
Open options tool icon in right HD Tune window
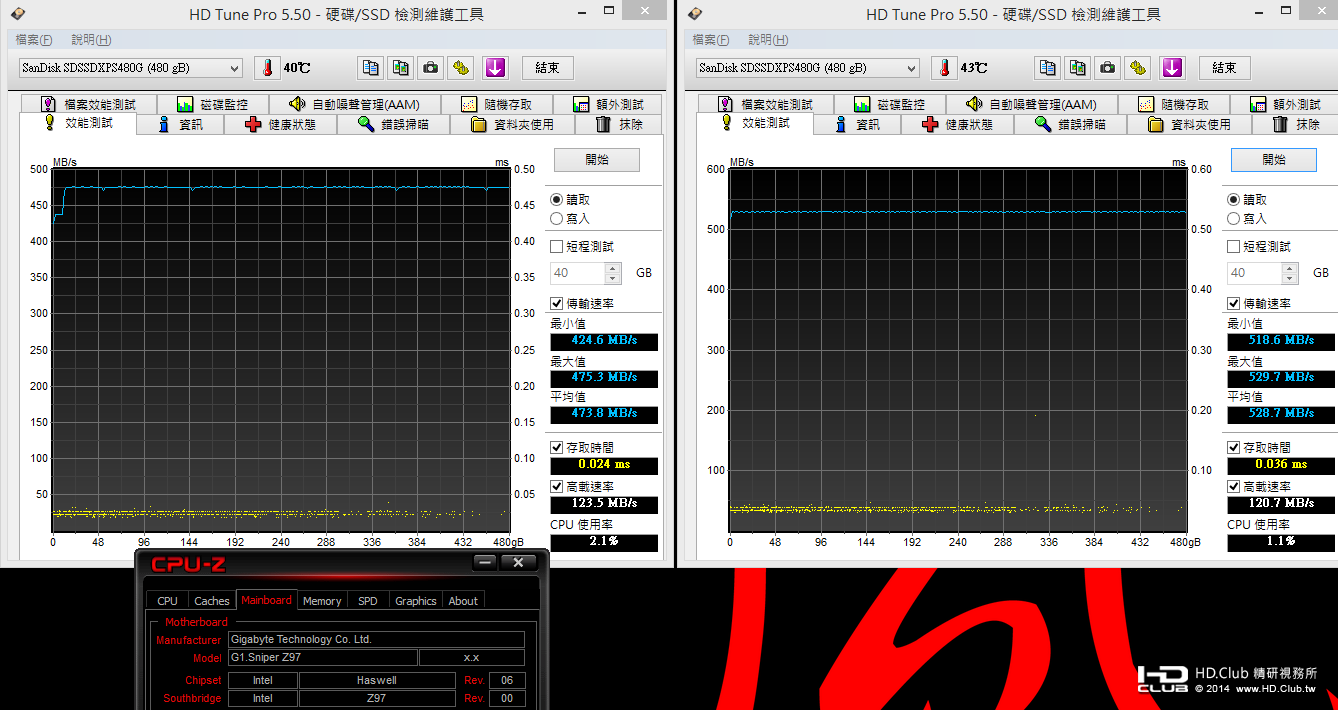click(1138, 68)
